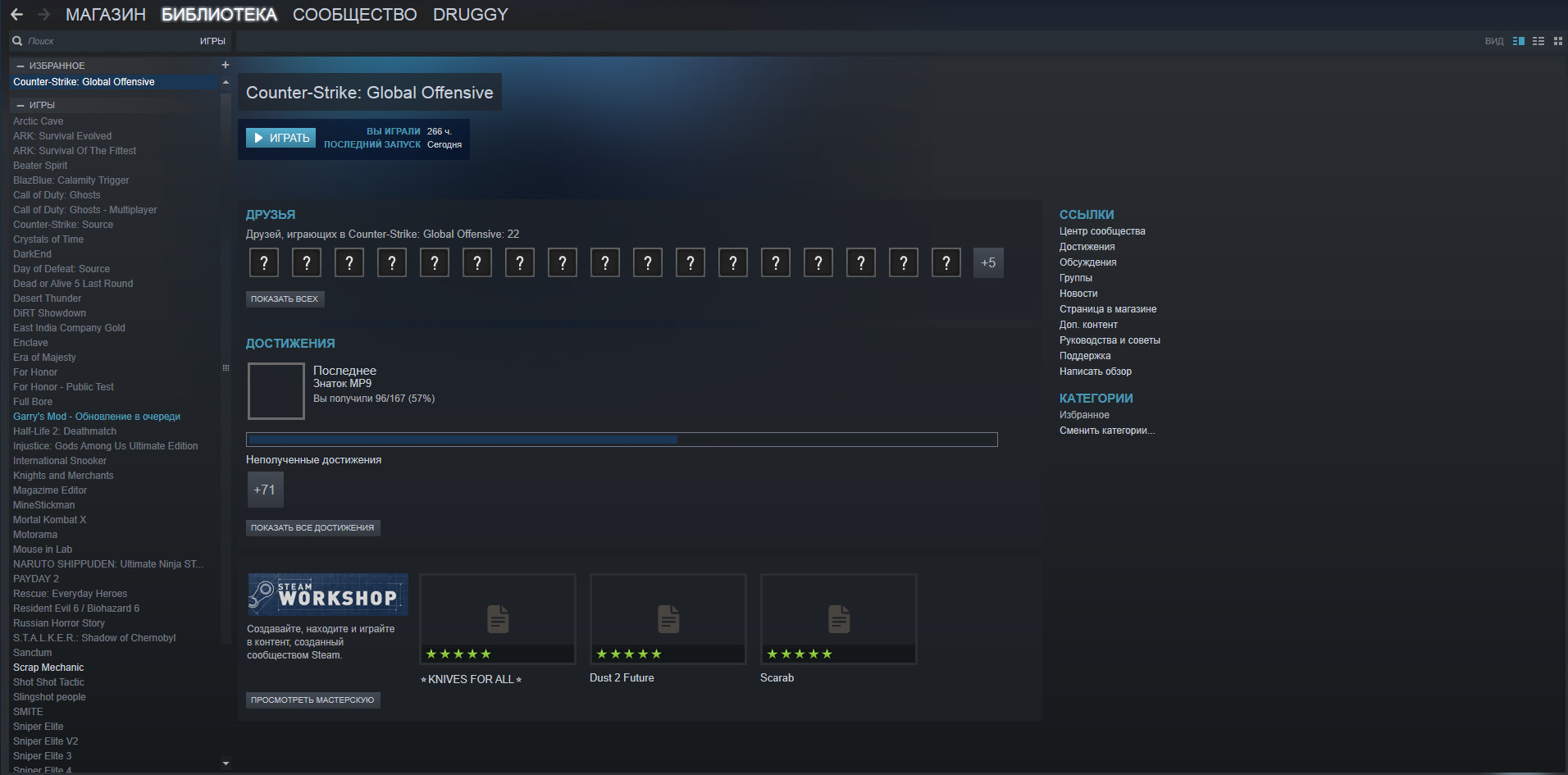Select Counter-Strike: Source
This screenshot has height=775, width=1568.
click(x=63, y=225)
